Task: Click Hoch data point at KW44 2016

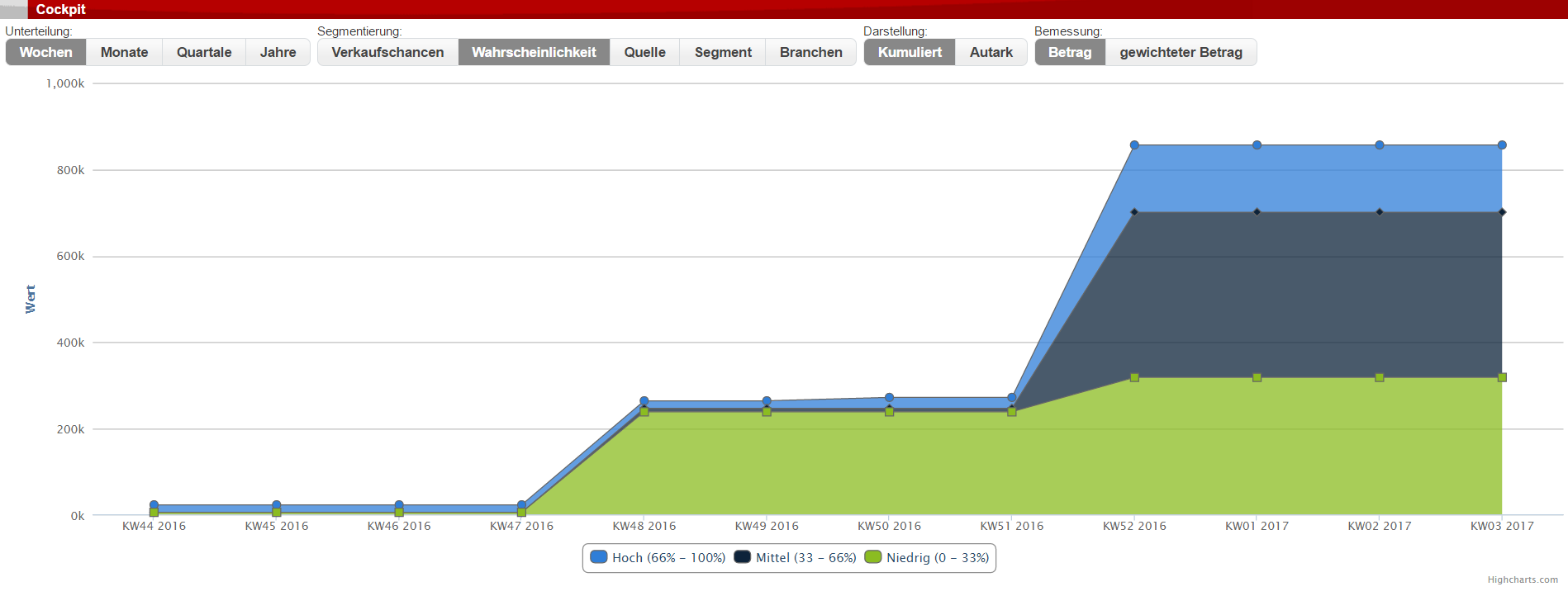Action: pyautogui.click(x=154, y=505)
